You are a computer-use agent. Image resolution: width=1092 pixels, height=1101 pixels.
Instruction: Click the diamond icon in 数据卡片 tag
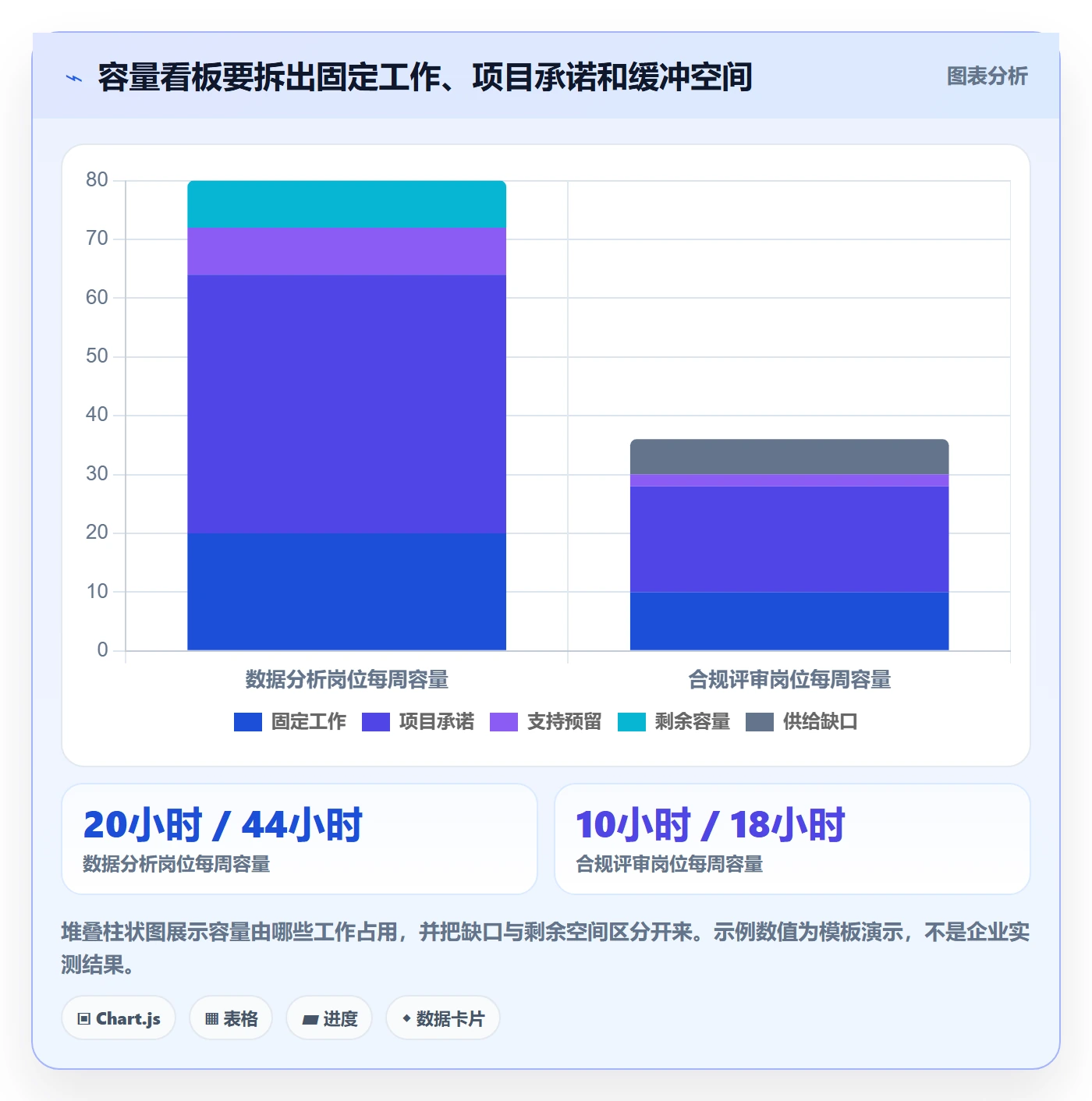[406, 1018]
